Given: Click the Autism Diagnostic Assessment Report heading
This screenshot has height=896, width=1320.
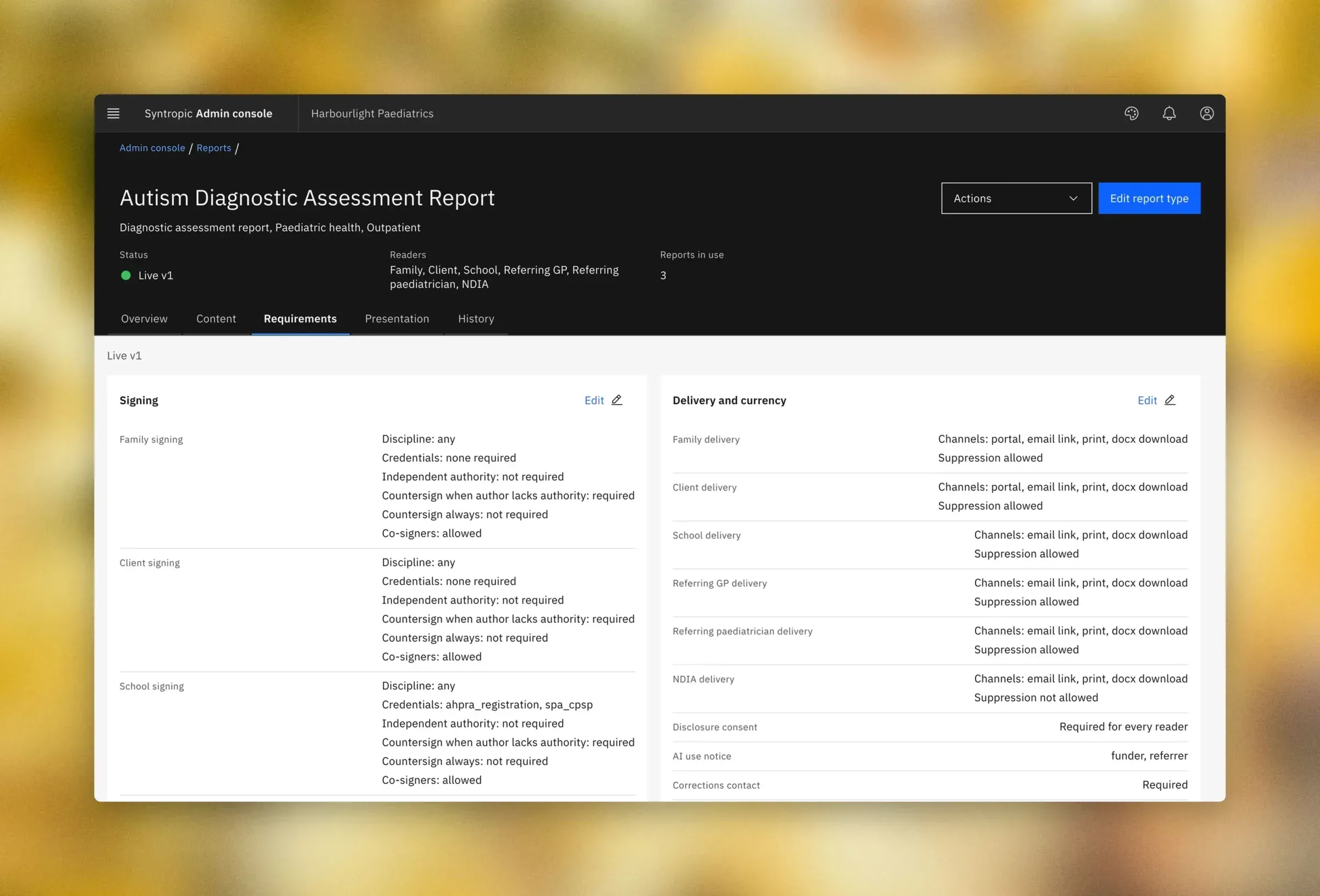Looking at the screenshot, I should 307,197.
